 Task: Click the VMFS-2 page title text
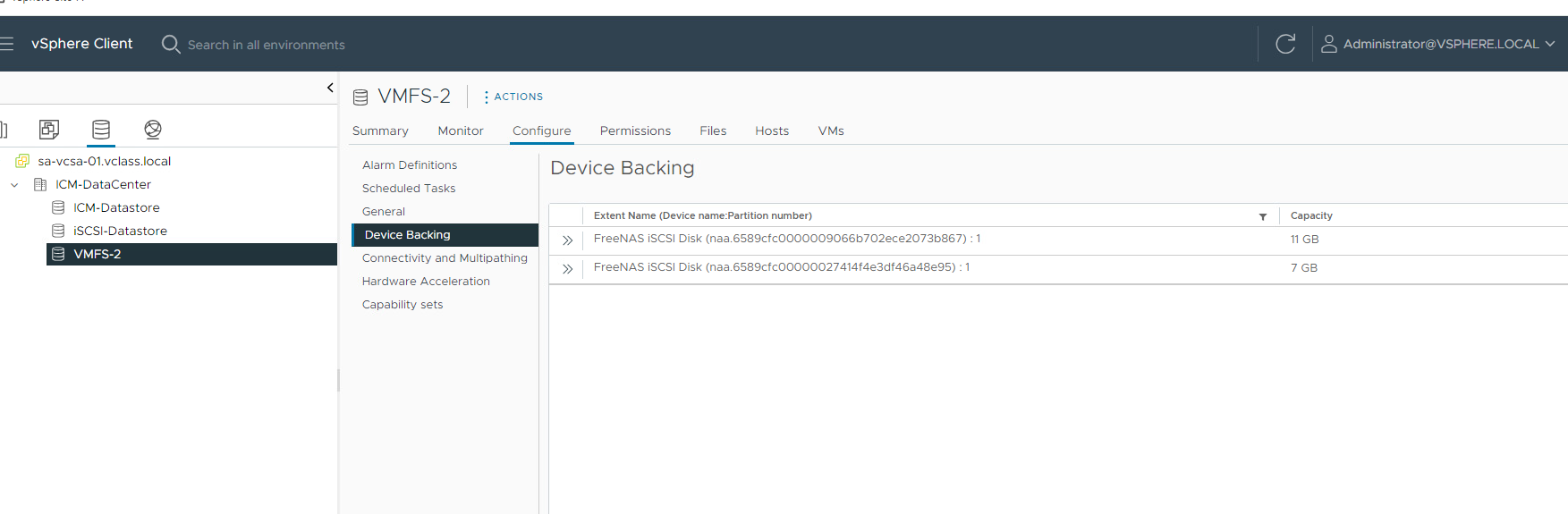[414, 97]
